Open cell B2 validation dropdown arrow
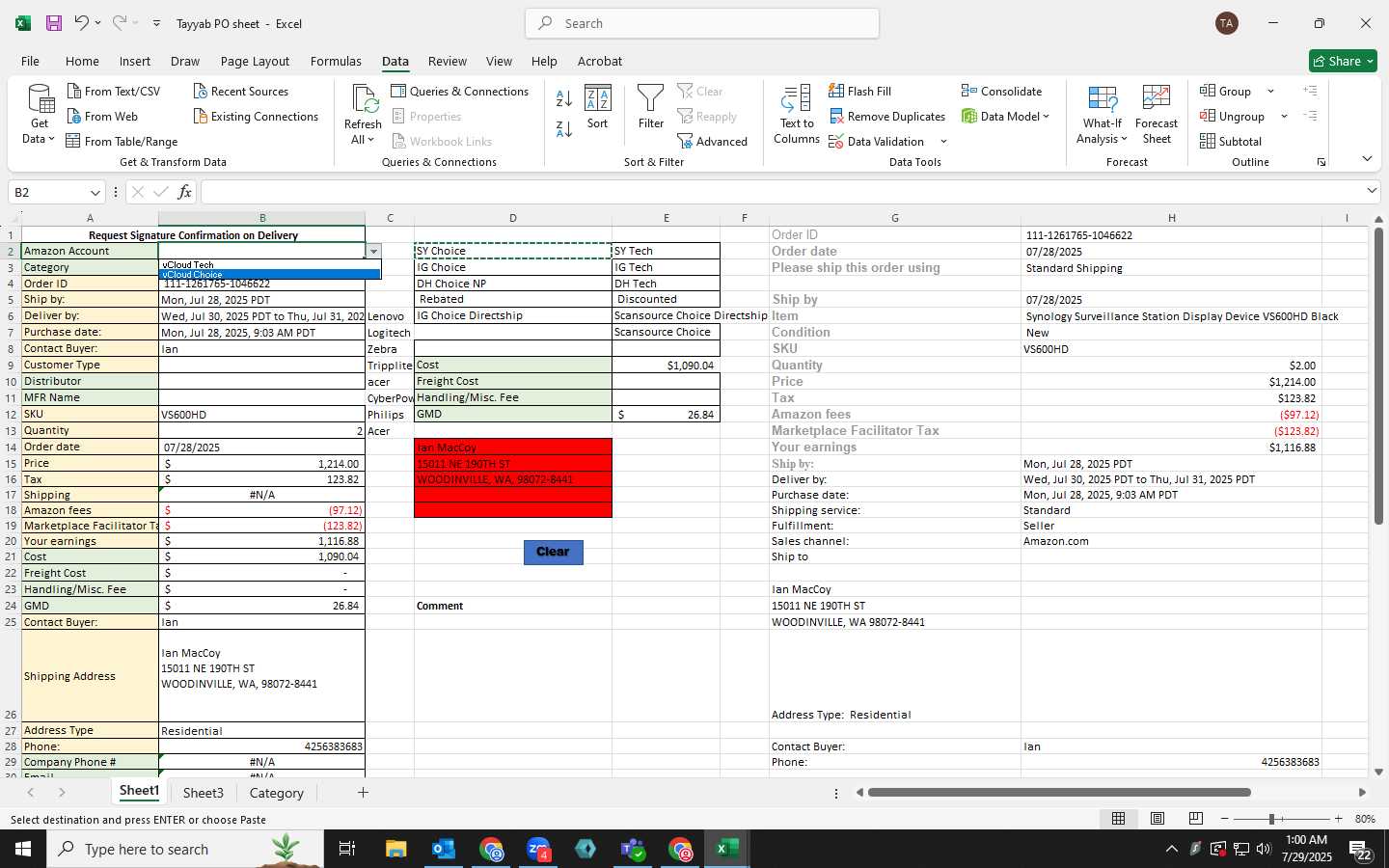This screenshot has width=1389, height=868. (x=373, y=251)
